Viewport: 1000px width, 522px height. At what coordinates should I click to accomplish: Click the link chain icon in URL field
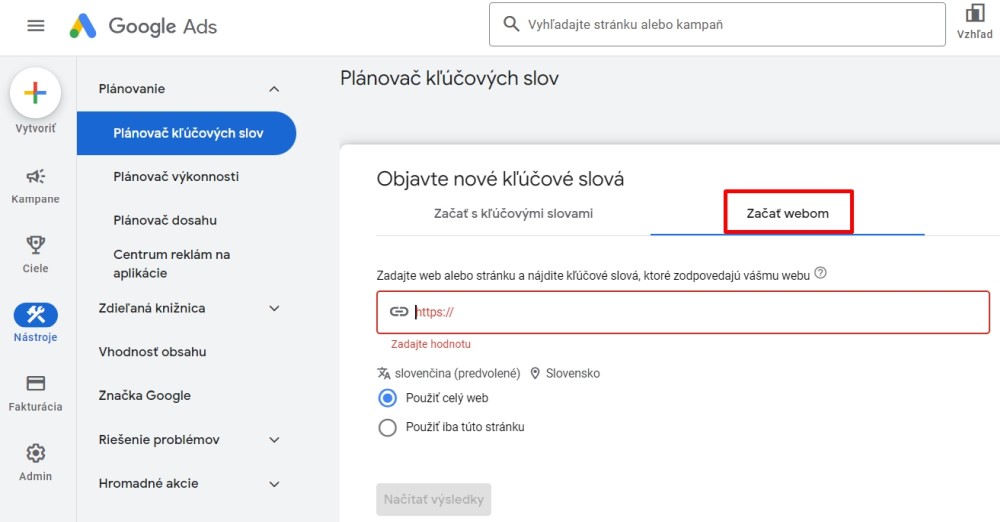[399, 312]
